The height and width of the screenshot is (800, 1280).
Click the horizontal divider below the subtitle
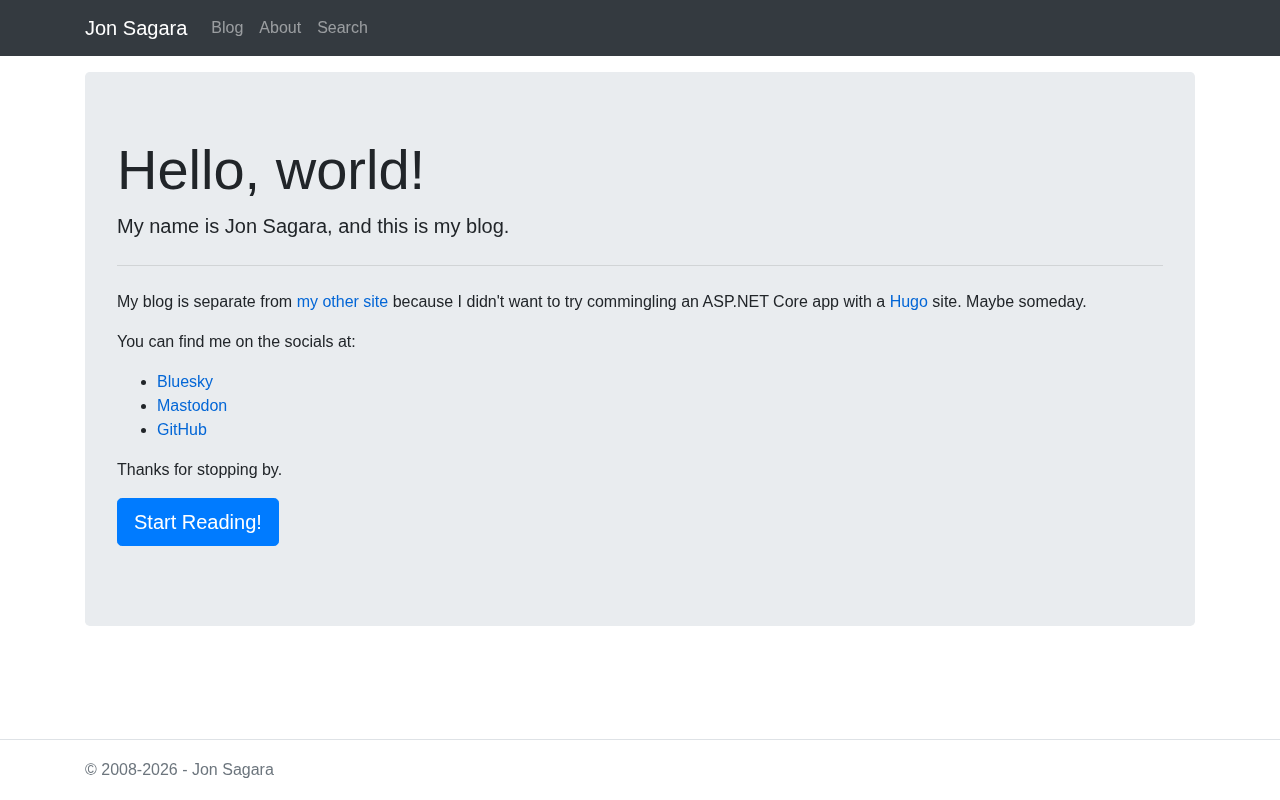tap(640, 266)
